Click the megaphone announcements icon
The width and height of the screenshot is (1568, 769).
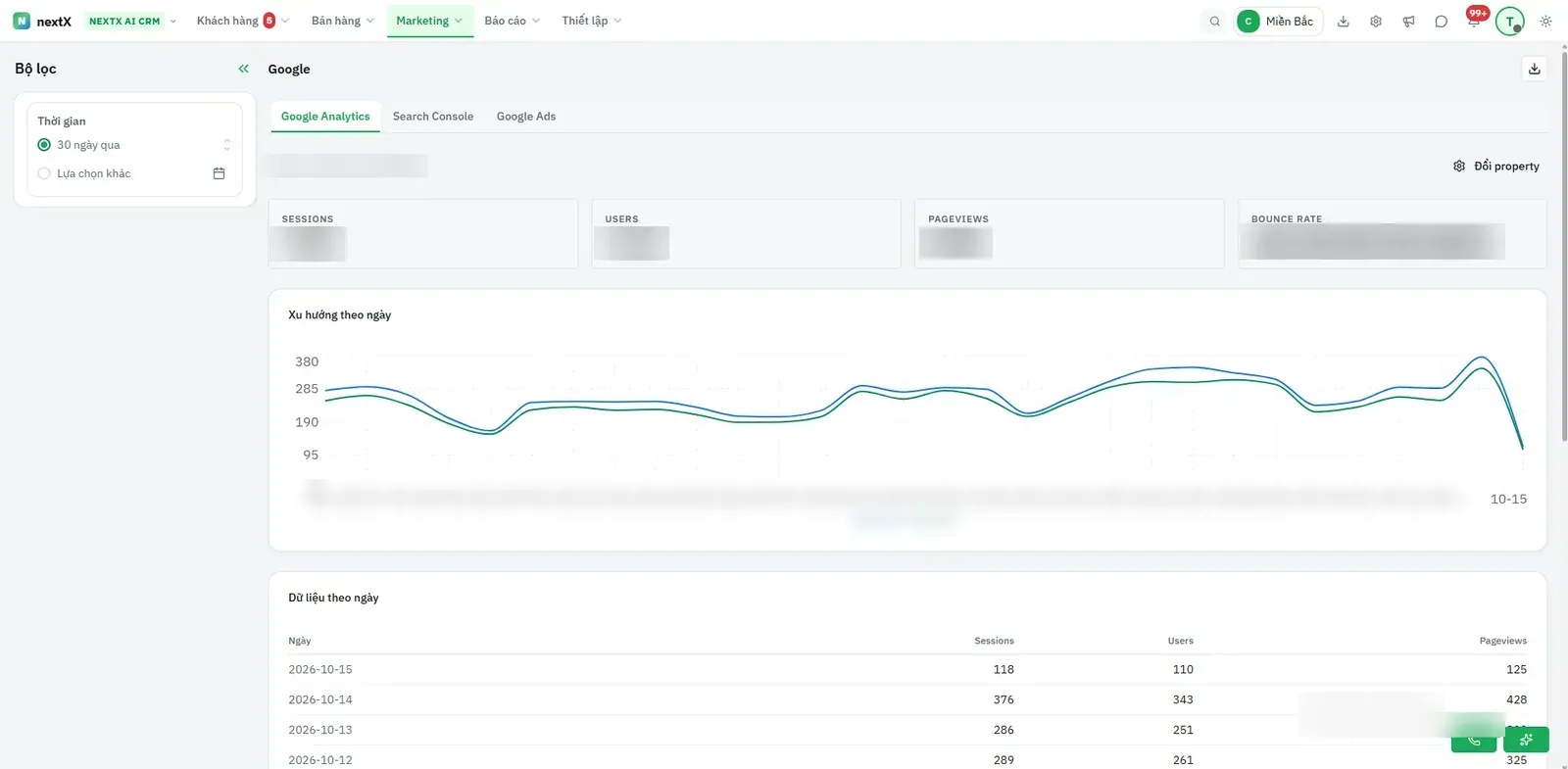(1408, 21)
